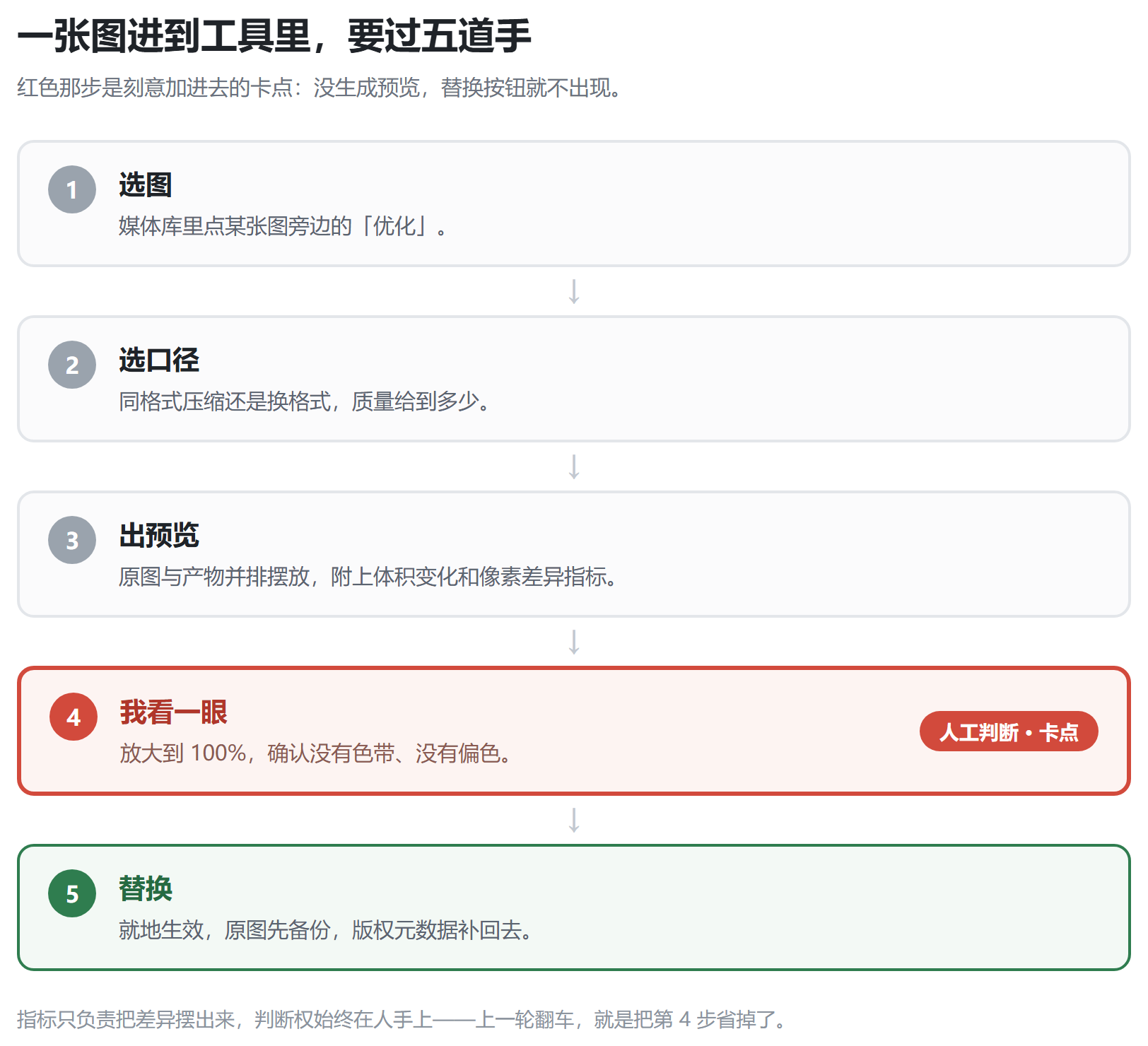Click the green step 5 number badge
Viewport: 1148px width, 1046px height.
click(x=72, y=893)
